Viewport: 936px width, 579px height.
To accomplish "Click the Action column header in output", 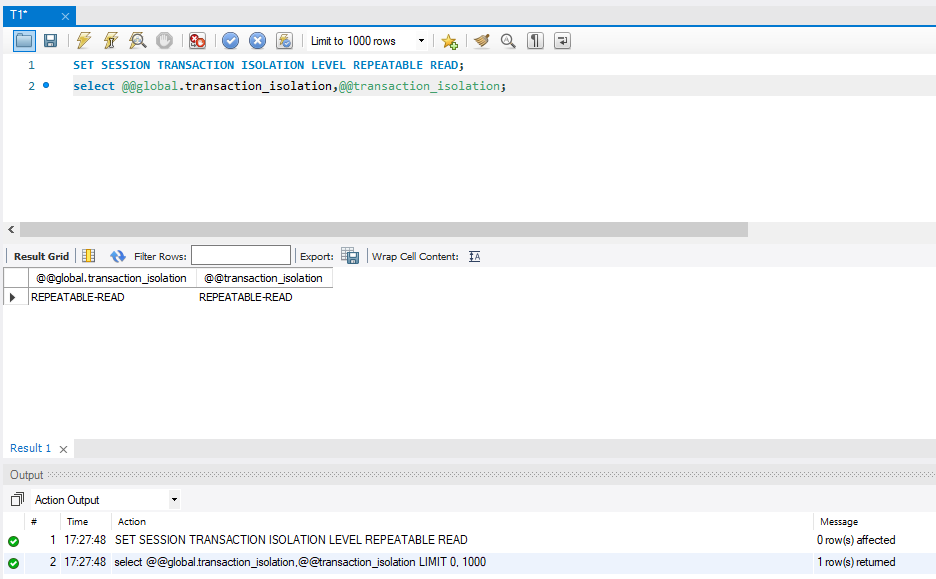I will (132, 522).
